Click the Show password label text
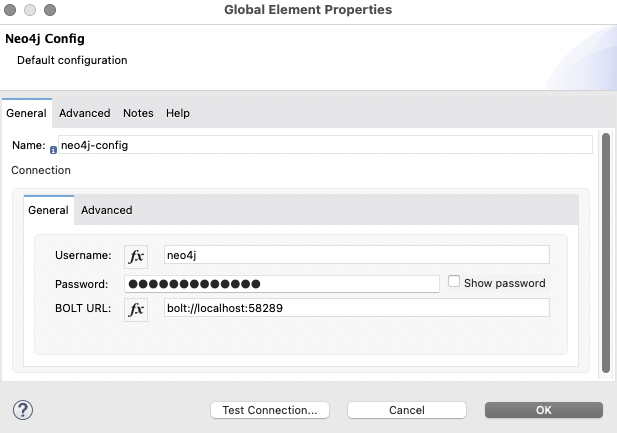 504,283
